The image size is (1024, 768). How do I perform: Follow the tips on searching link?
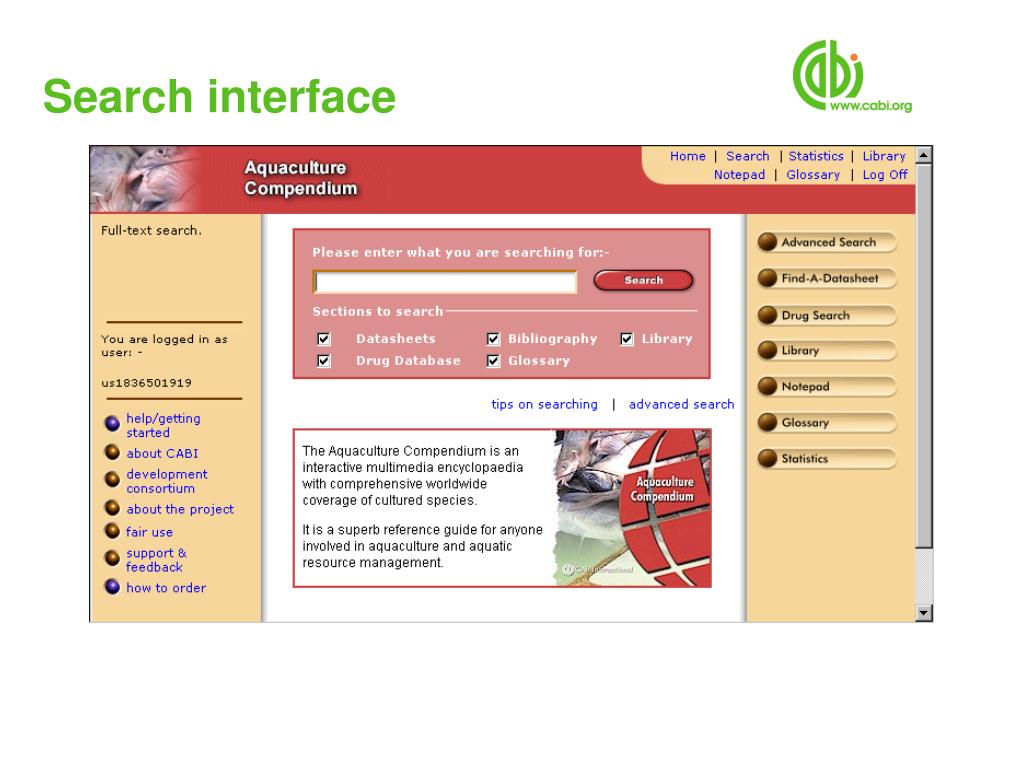[544, 404]
